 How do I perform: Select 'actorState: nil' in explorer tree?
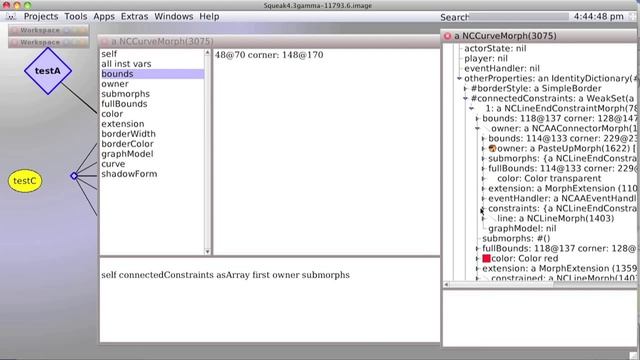[x=495, y=49]
